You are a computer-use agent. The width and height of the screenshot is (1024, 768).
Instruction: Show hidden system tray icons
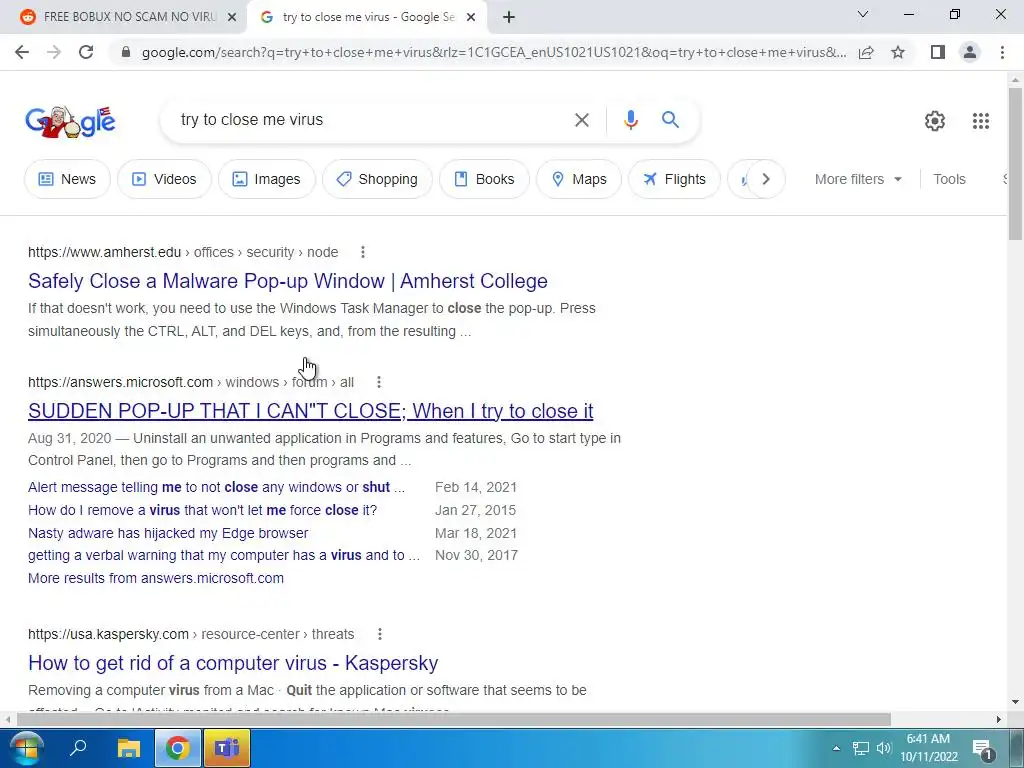836,748
